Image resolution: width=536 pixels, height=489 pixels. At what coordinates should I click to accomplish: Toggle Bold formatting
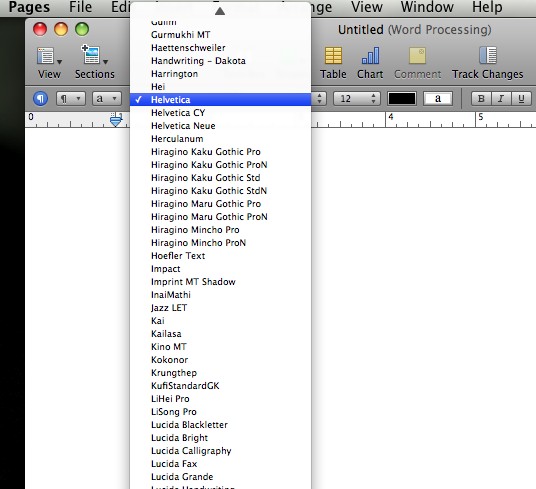tap(481, 99)
